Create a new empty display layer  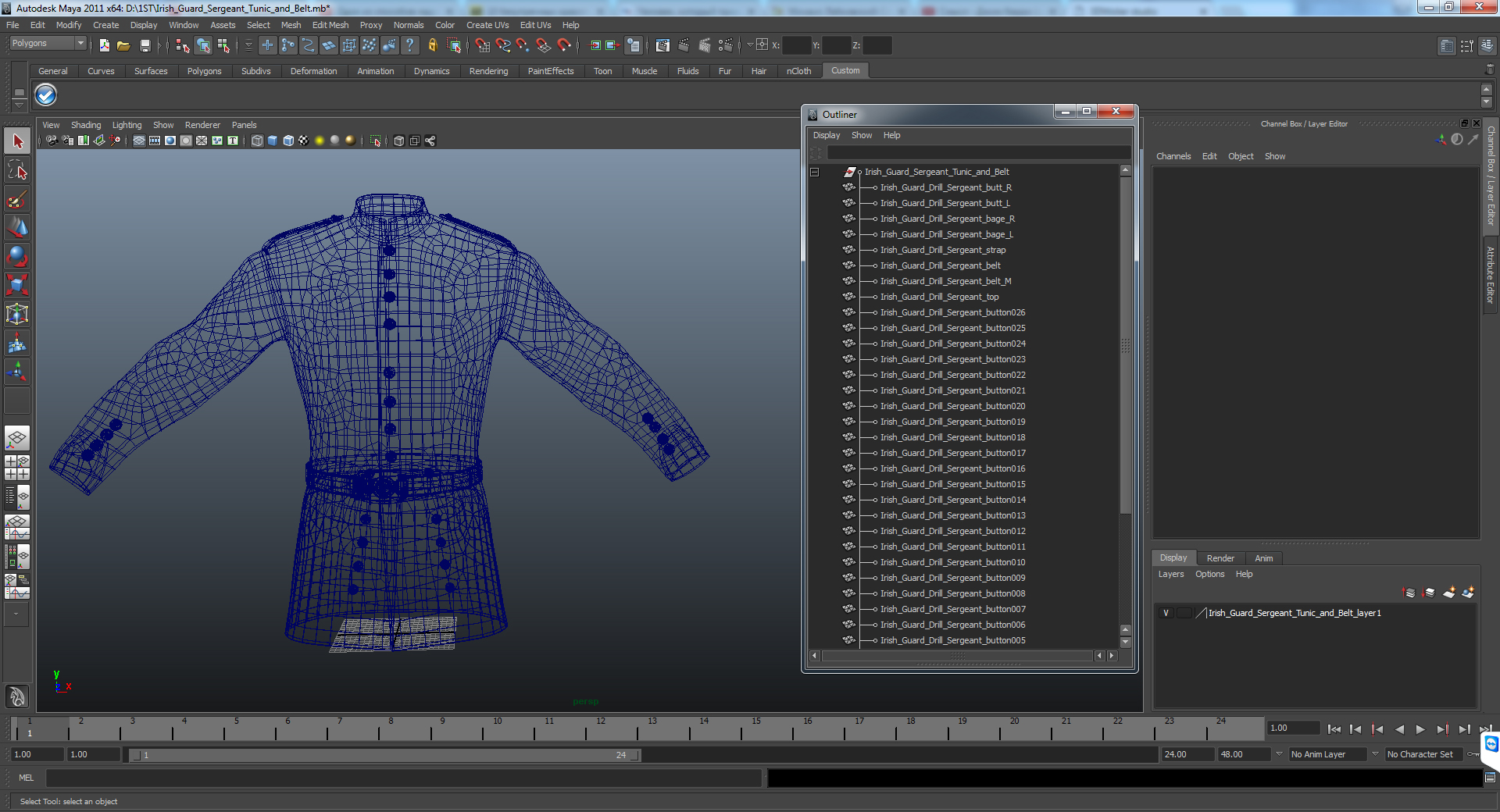pos(1448,593)
